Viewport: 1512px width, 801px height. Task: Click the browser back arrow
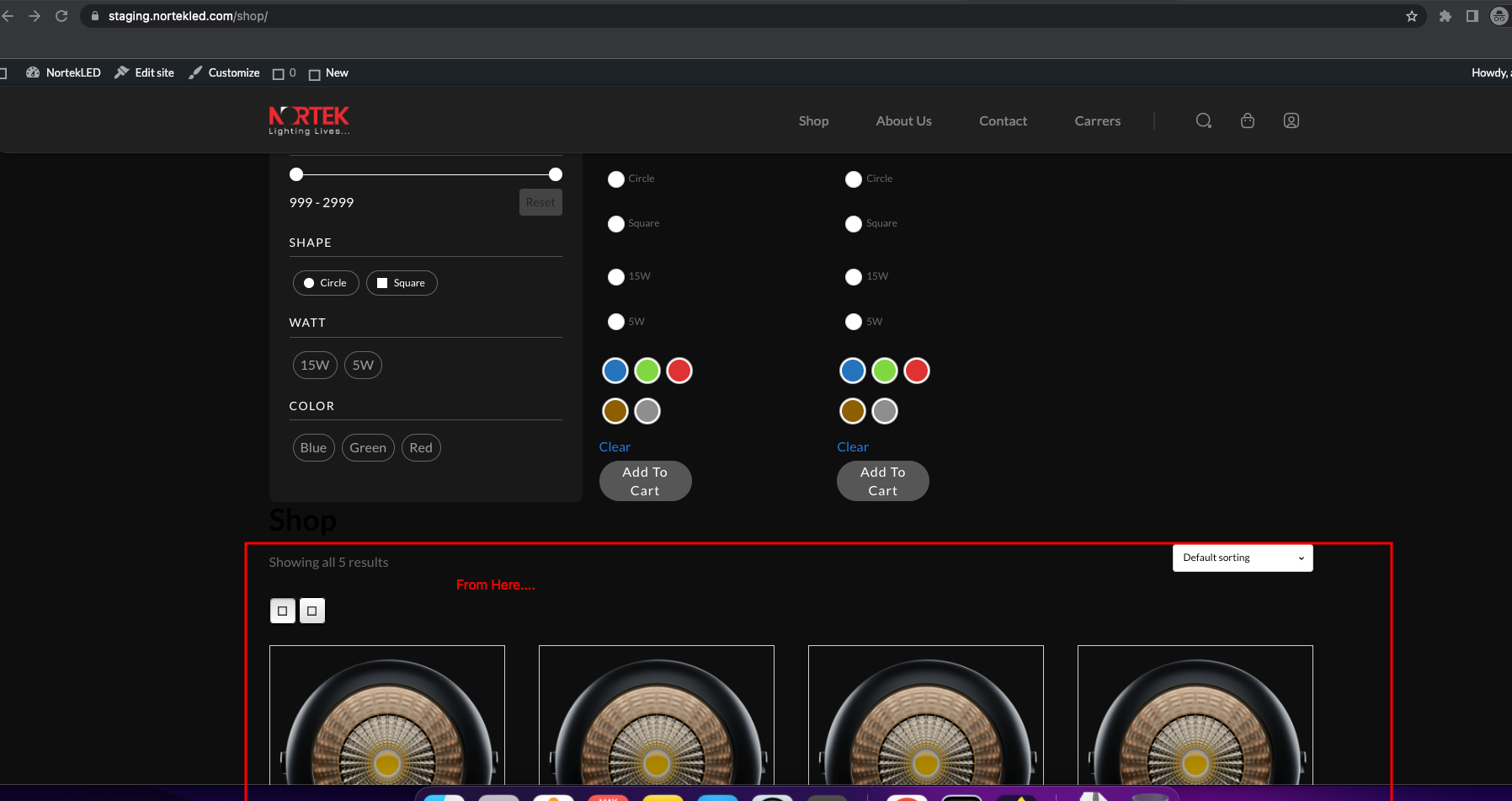(8, 16)
